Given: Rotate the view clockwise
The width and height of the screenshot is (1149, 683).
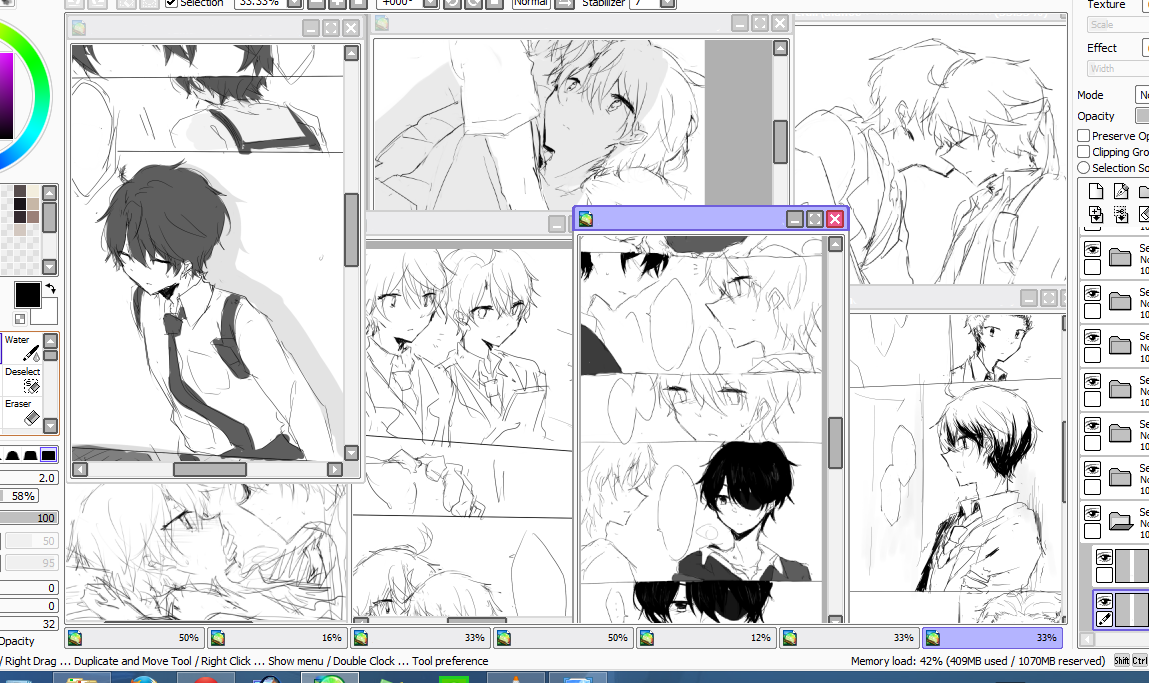Looking at the screenshot, I should coord(473,3).
